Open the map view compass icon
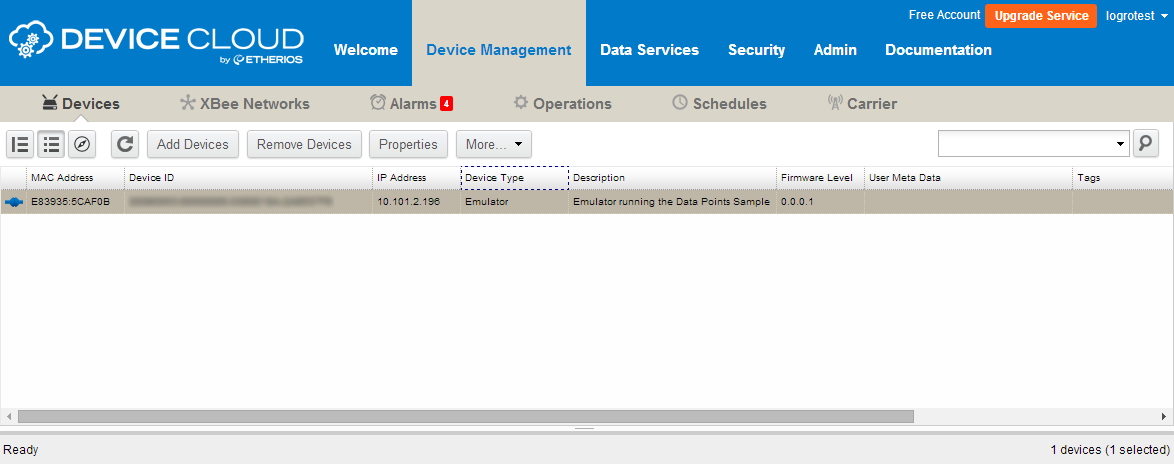The image size is (1174, 464). point(82,144)
